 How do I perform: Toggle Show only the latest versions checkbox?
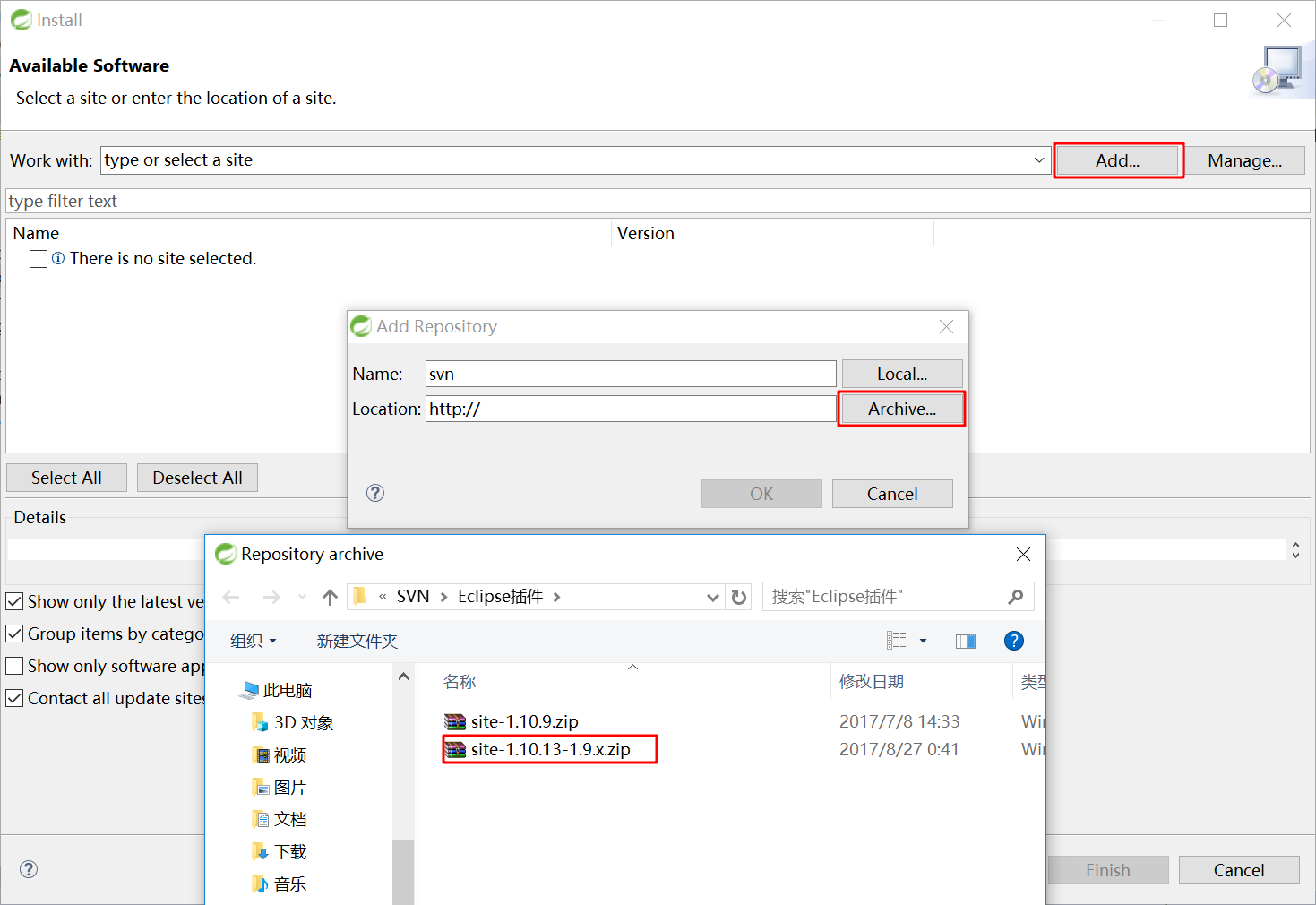[x=14, y=601]
